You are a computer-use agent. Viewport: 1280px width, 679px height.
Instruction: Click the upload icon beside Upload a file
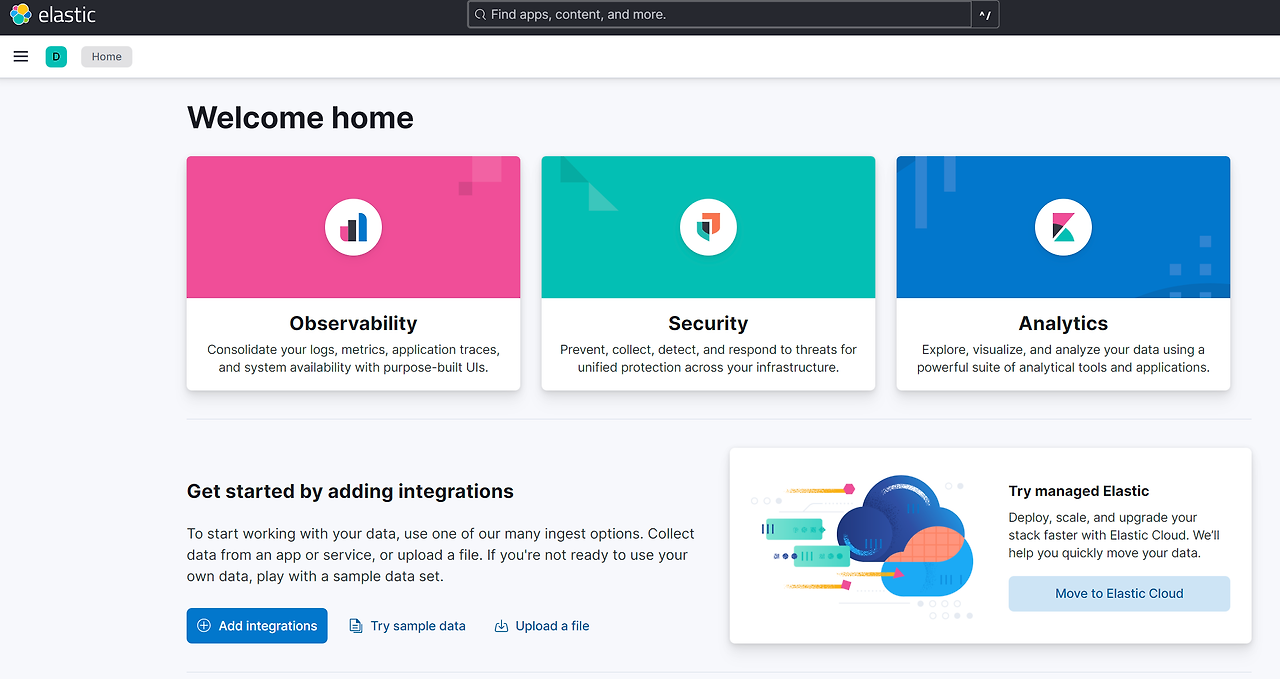point(501,626)
